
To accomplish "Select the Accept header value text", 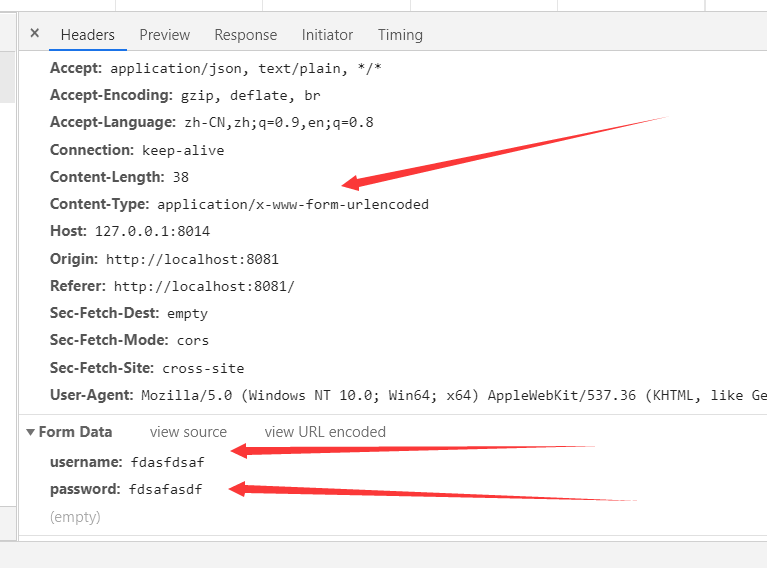I will pyautogui.click(x=246, y=68).
